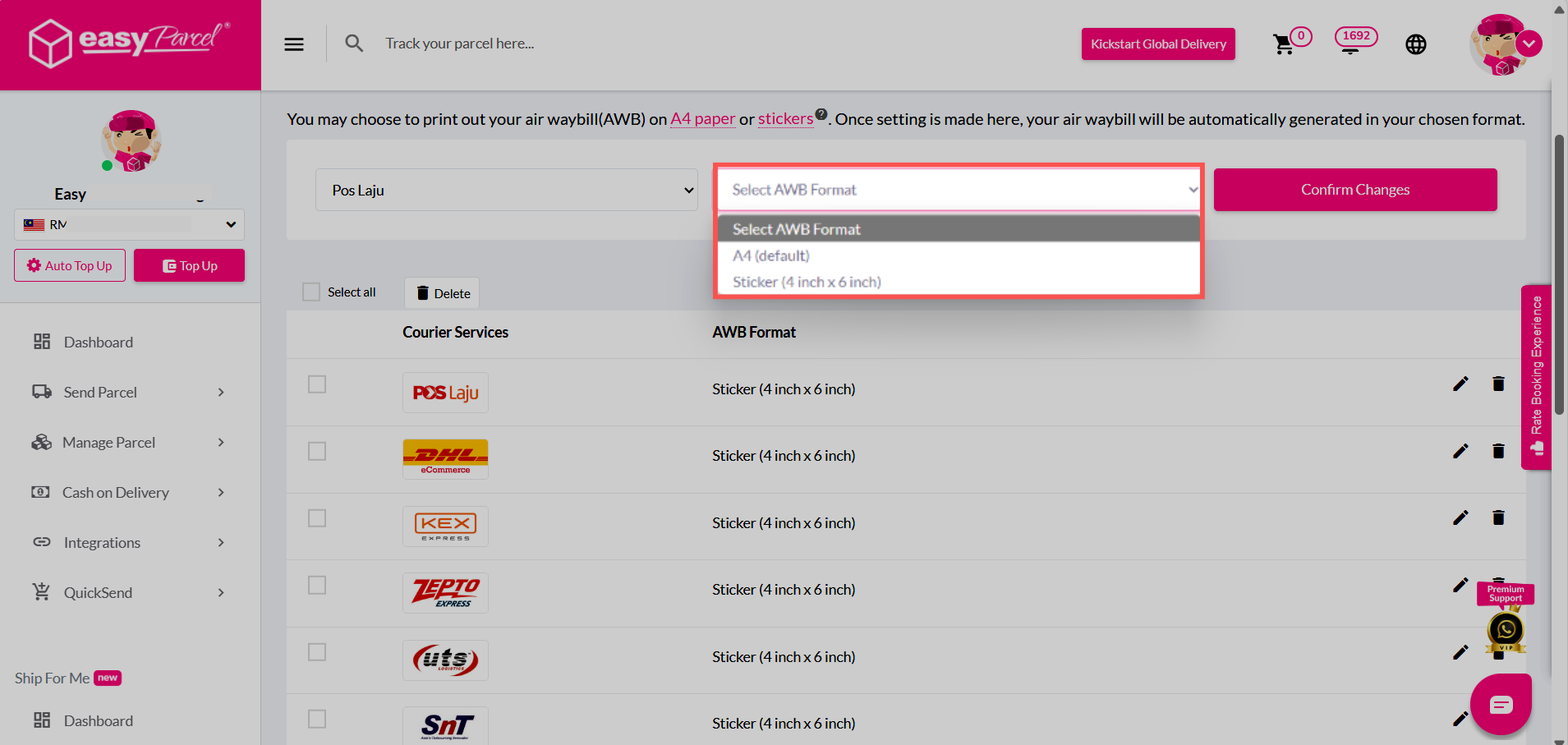Open the Pos Laju courier dropdown

point(506,190)
